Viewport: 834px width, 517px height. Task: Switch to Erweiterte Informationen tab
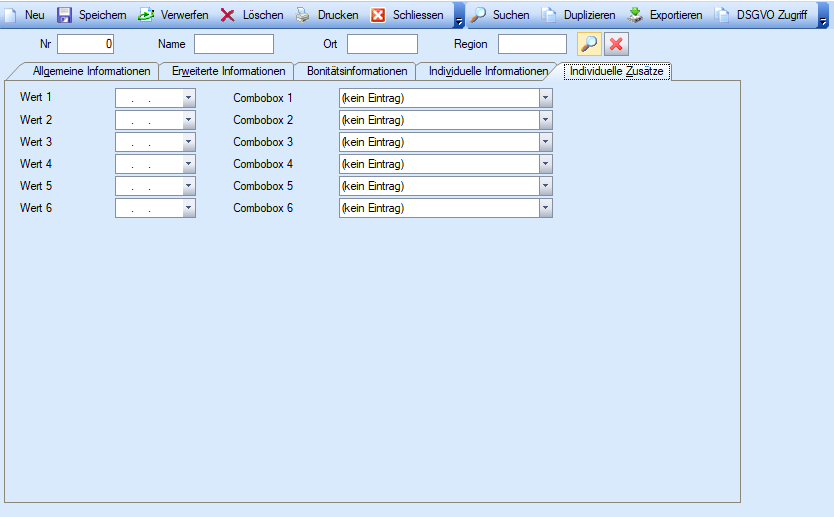point(228,71)
